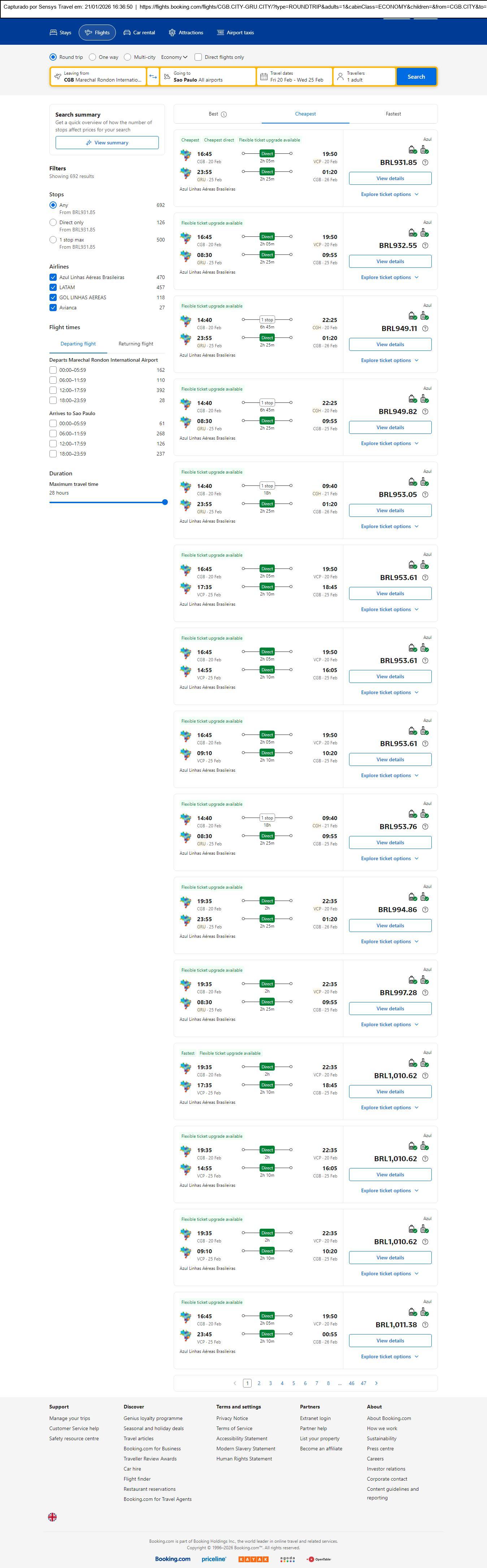Image resolution: width=487 pixels, height=1568 pixels.
Task: Open Airport taxis from the navigation
Action: tap(236, 33)
